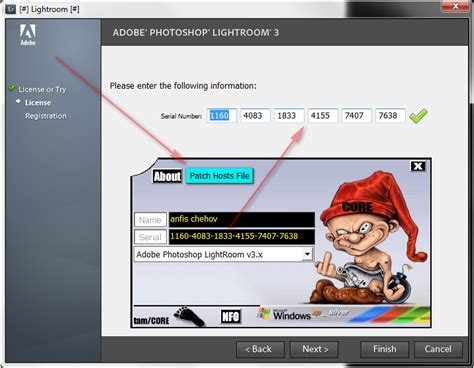Screen dimensions: 474x368
Task: Go Back to previous step
Action: tap(260, 349)
